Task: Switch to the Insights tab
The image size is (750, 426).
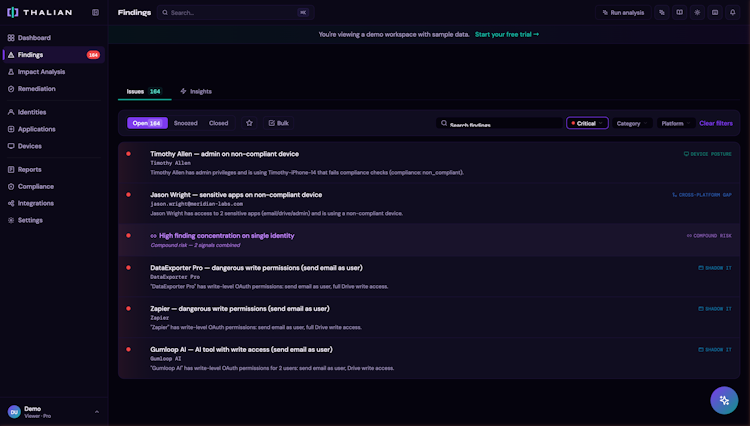Action: (196, 91)
